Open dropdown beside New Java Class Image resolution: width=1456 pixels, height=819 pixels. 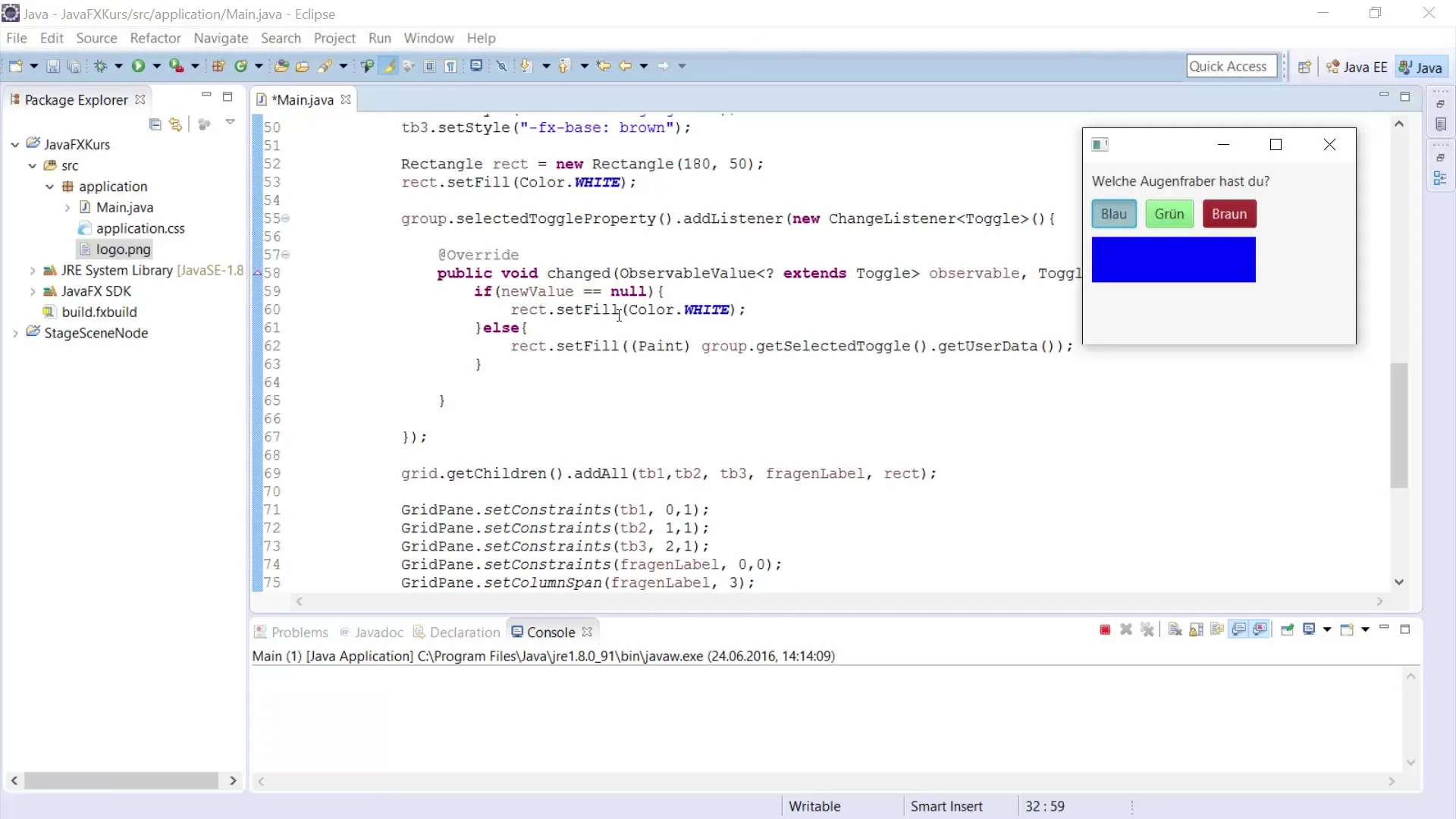click(x=259, y=66)
